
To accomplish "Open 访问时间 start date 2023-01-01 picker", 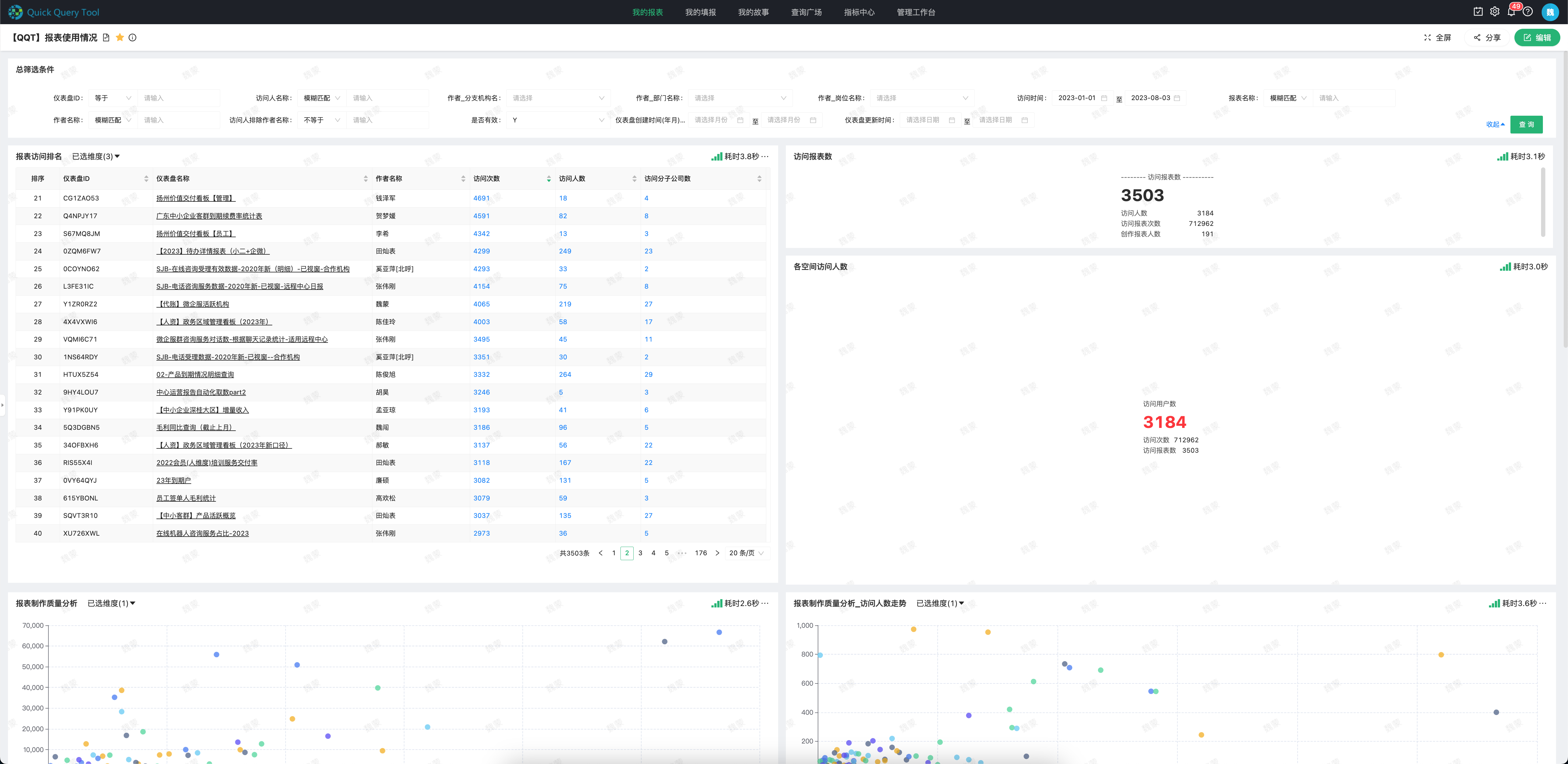I will pos(1082,98).
